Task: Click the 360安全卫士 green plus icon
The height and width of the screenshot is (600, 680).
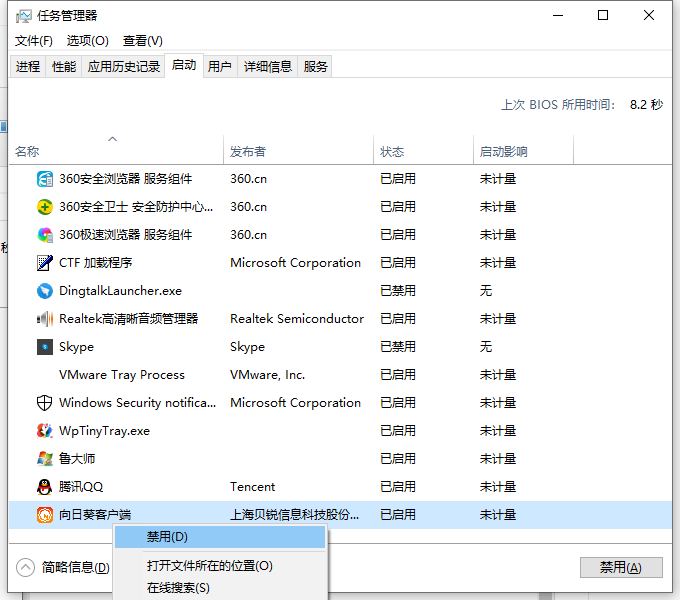Action: pos(45,207)
